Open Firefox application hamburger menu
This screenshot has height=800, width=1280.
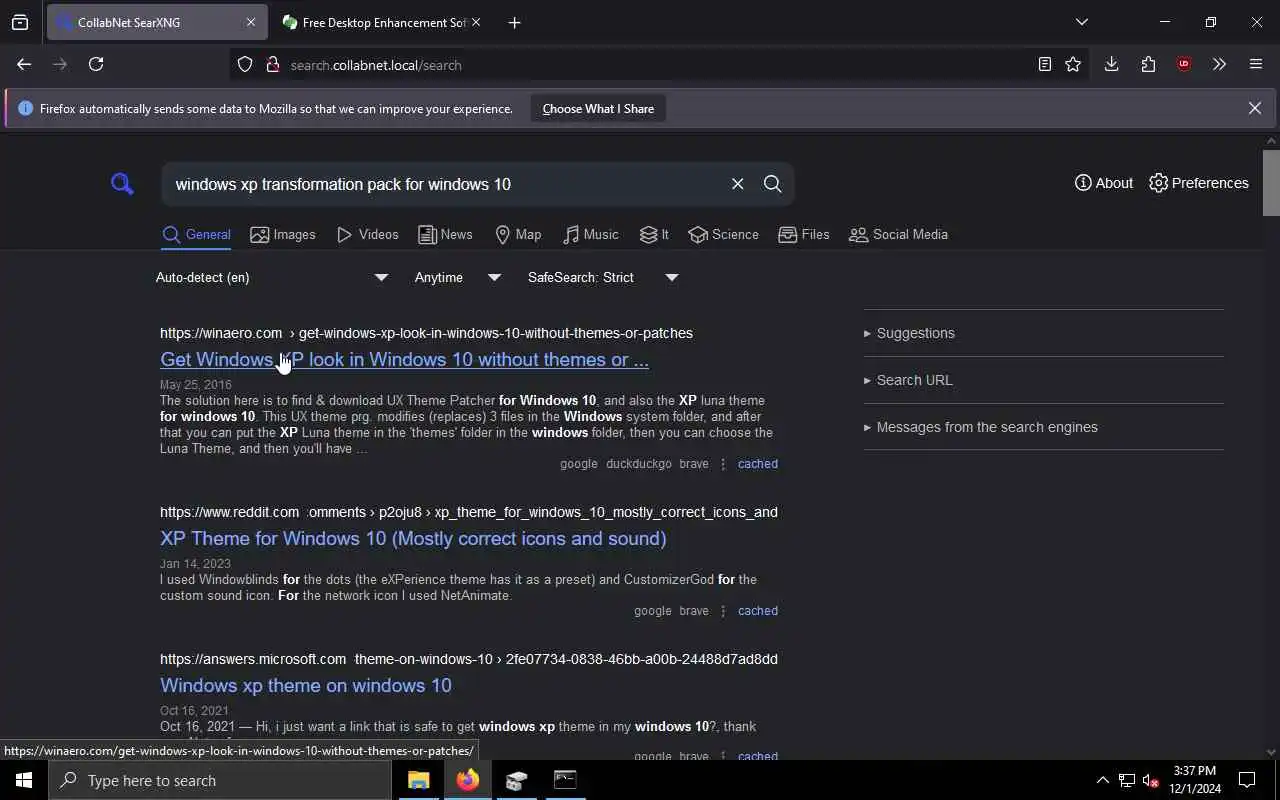[1256, 64]
